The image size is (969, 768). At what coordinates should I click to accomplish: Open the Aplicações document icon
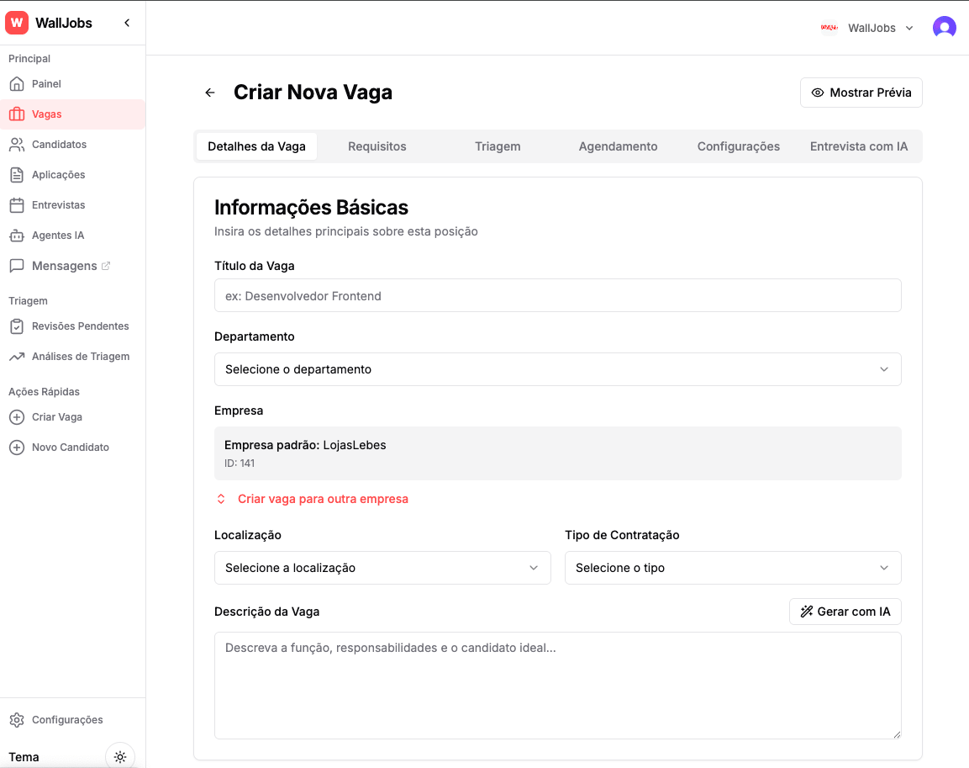coord(17,174)
